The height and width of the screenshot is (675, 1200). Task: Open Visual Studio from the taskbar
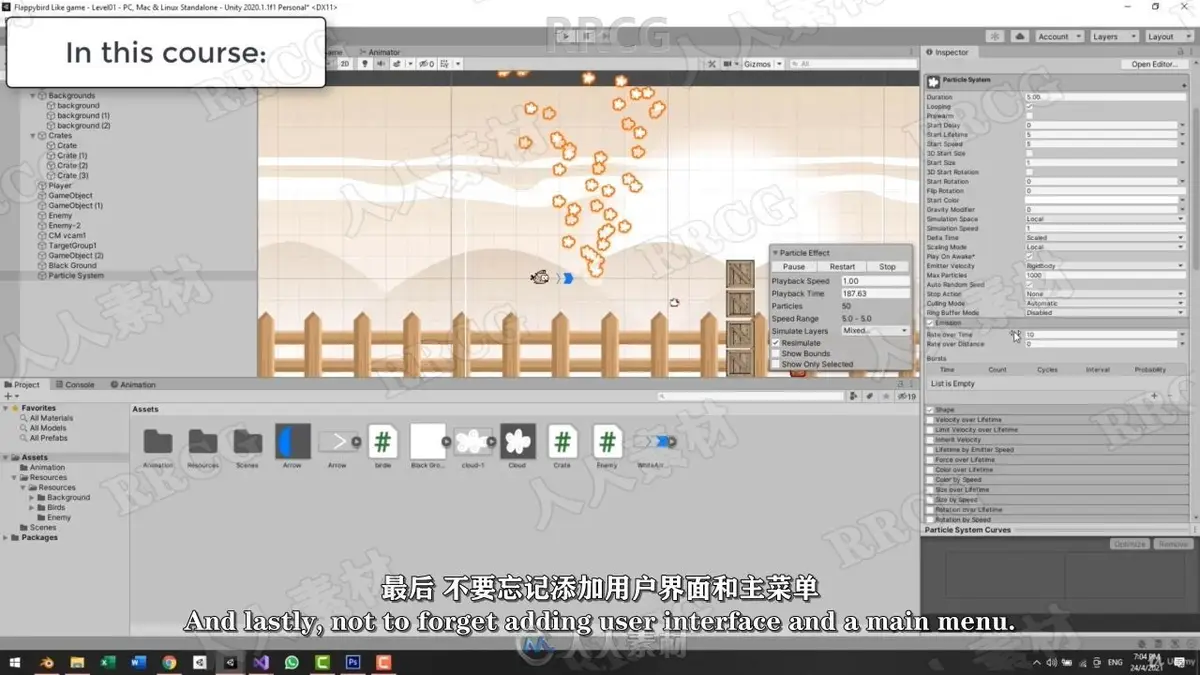pyautogui.click(x=261, y=662)
